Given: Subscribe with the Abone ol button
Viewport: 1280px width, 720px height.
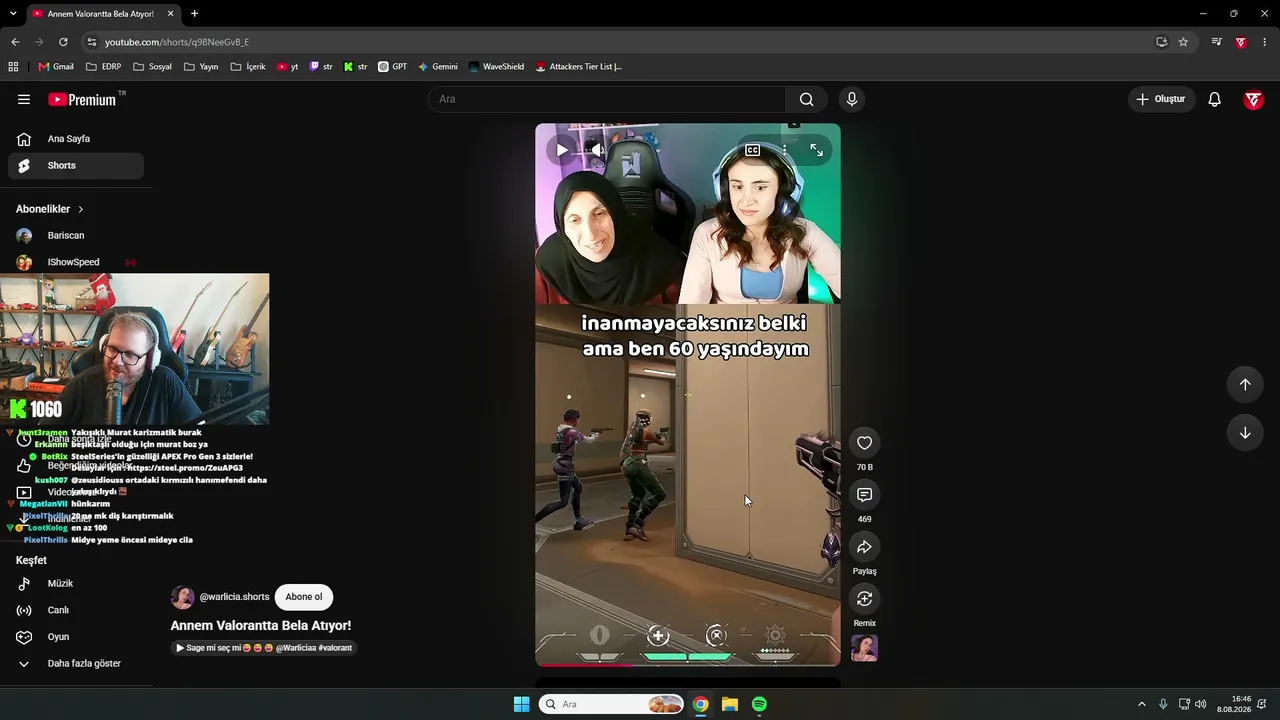Looking at the screenshot, I should click(304, 597).
